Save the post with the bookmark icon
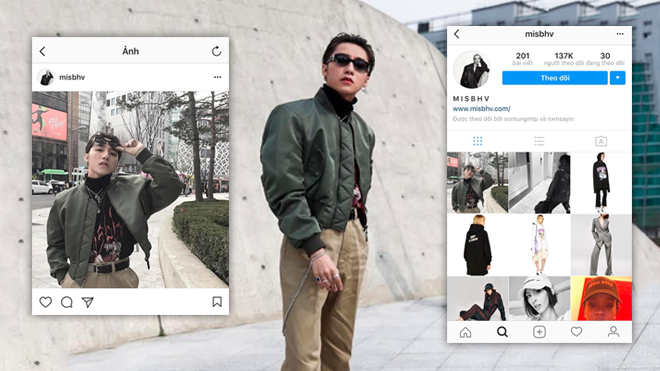 tap(217, 302)
